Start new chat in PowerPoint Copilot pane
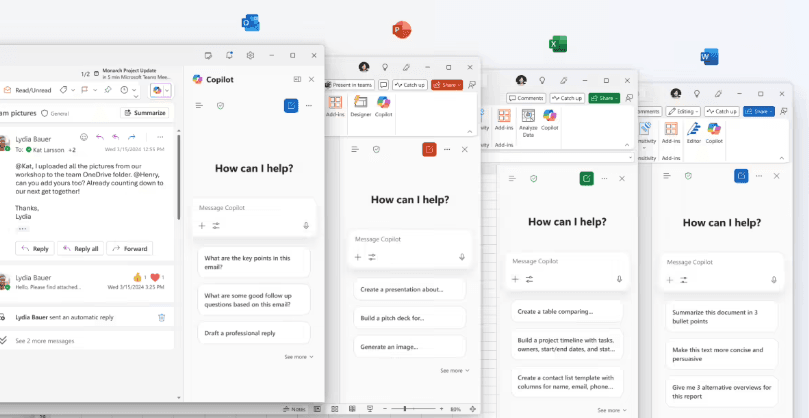Screen dimensions: 809x418 pyautogui.click(x=429, y=150)
